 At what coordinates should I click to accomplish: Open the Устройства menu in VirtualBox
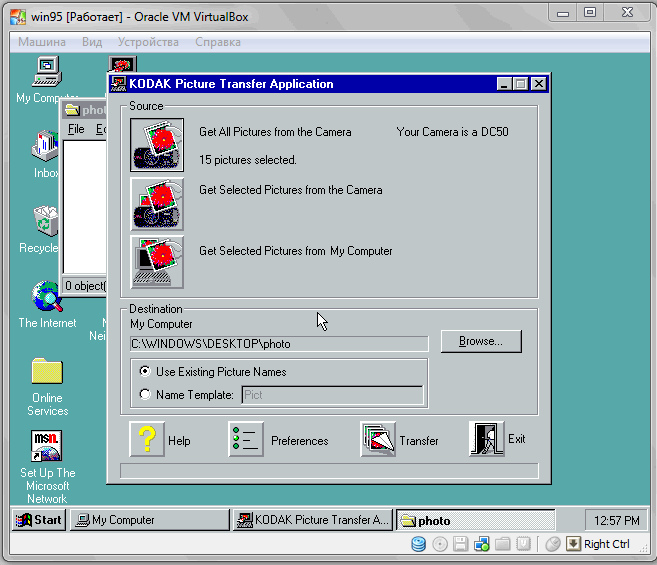pyautogui.click(x=148, y=42)
